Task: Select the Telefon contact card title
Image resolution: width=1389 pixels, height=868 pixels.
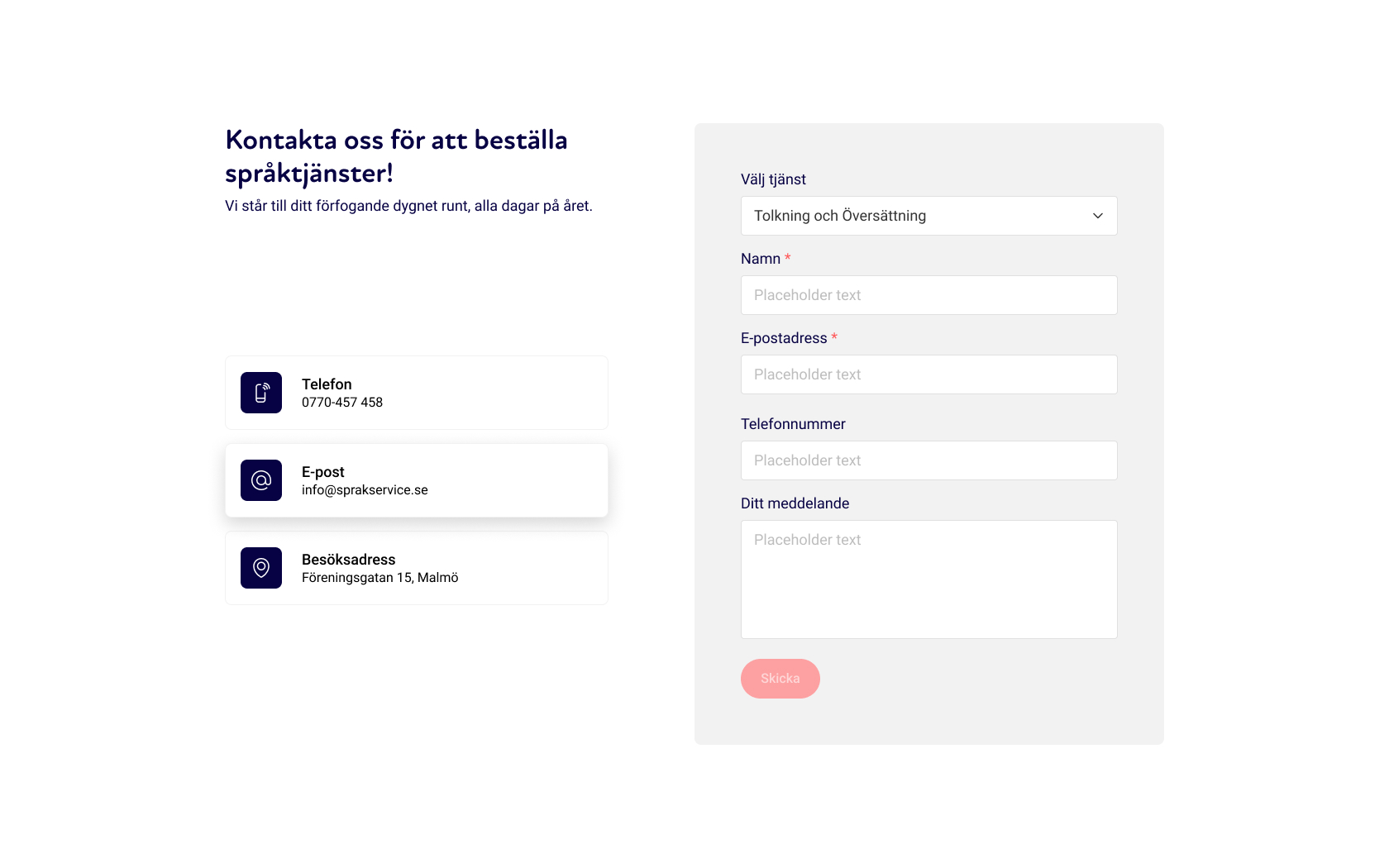Action: tap(327, 384)
